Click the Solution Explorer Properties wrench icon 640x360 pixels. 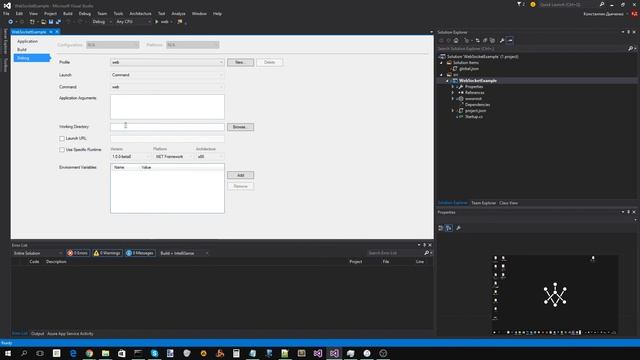(502, 40)
